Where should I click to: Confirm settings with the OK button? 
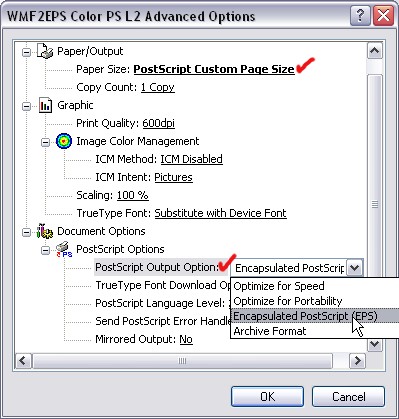coord(267,397)
